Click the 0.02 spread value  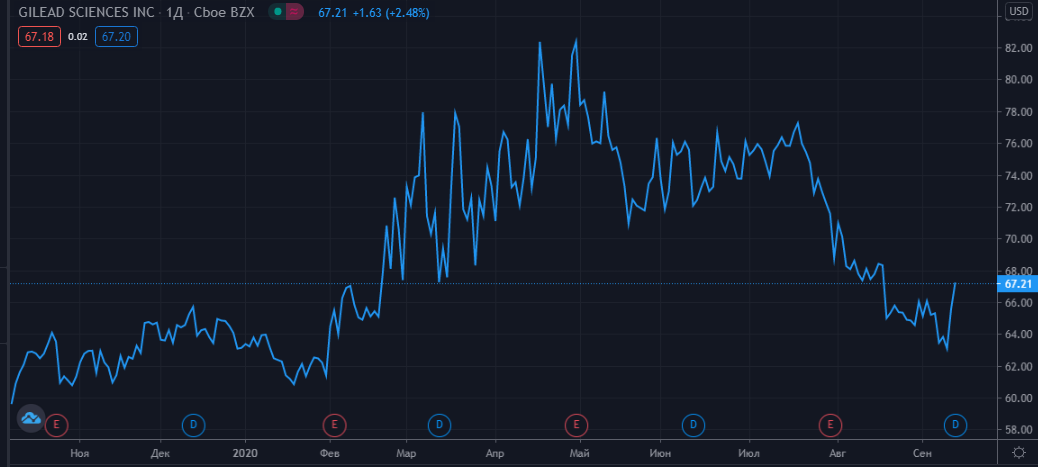tap(78, 37)
